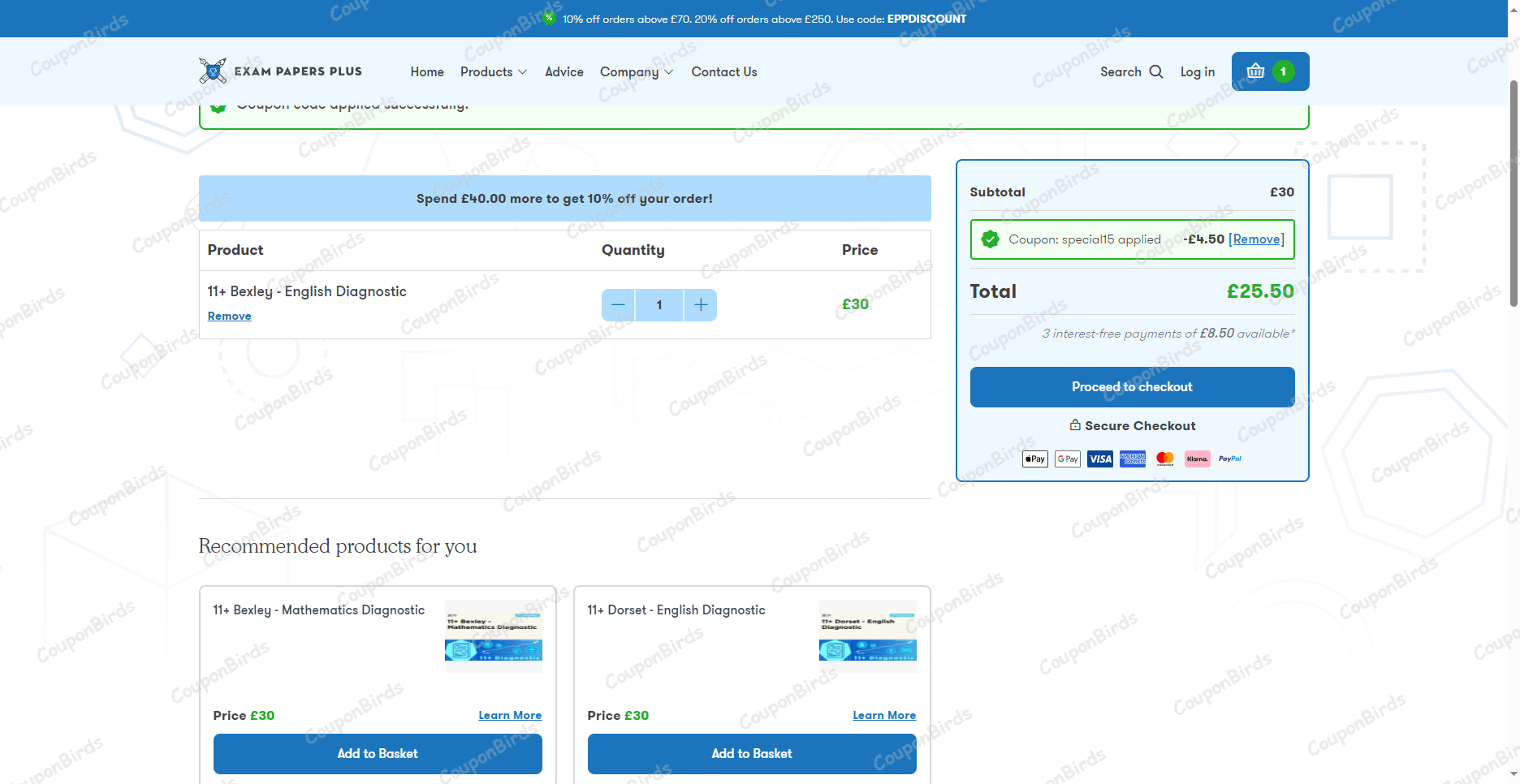1520x784 pixels.
Task: Add Dorset English Diagnostic to basket
Action: tap(751, 754)
